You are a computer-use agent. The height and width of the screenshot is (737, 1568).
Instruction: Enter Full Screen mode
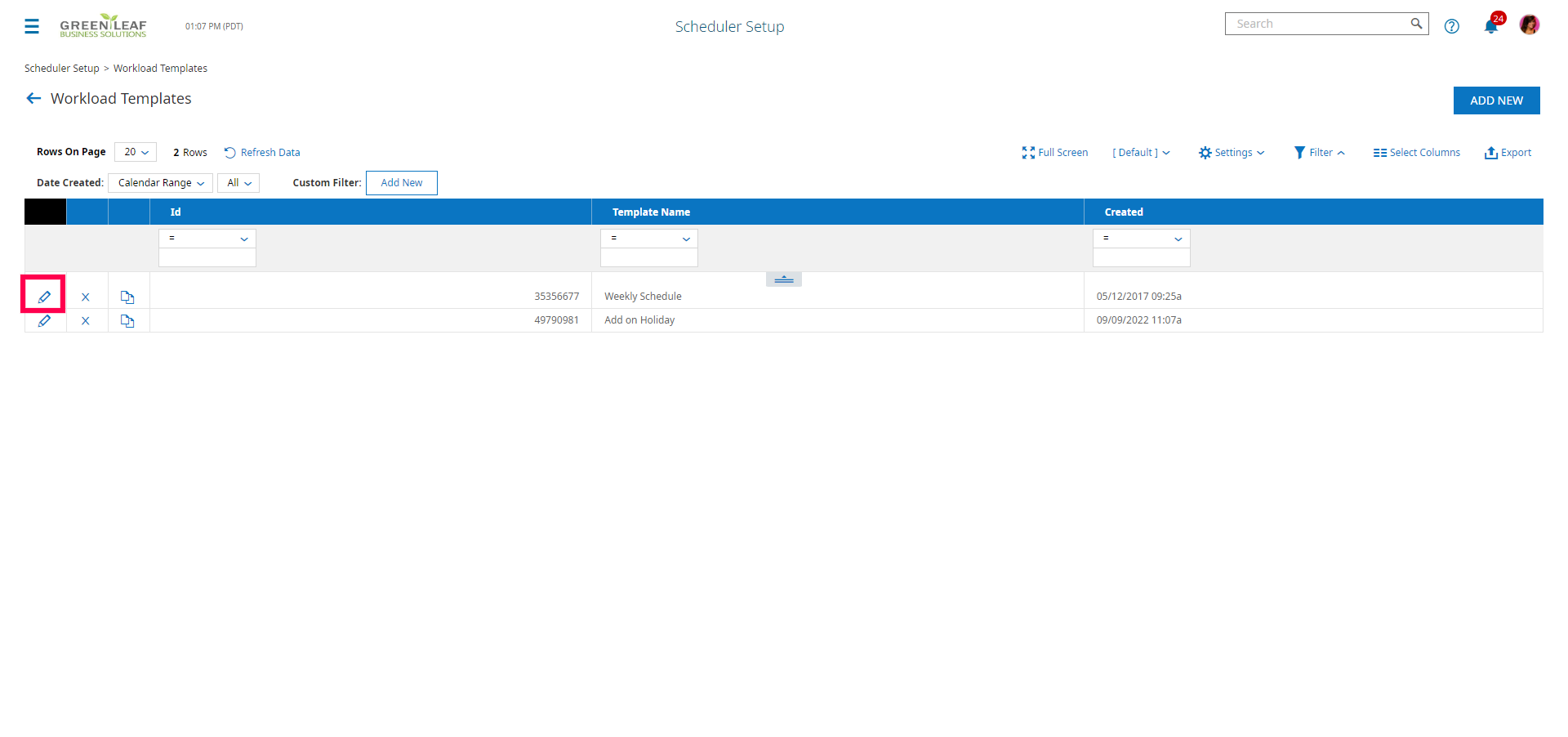click(1054, 153)
